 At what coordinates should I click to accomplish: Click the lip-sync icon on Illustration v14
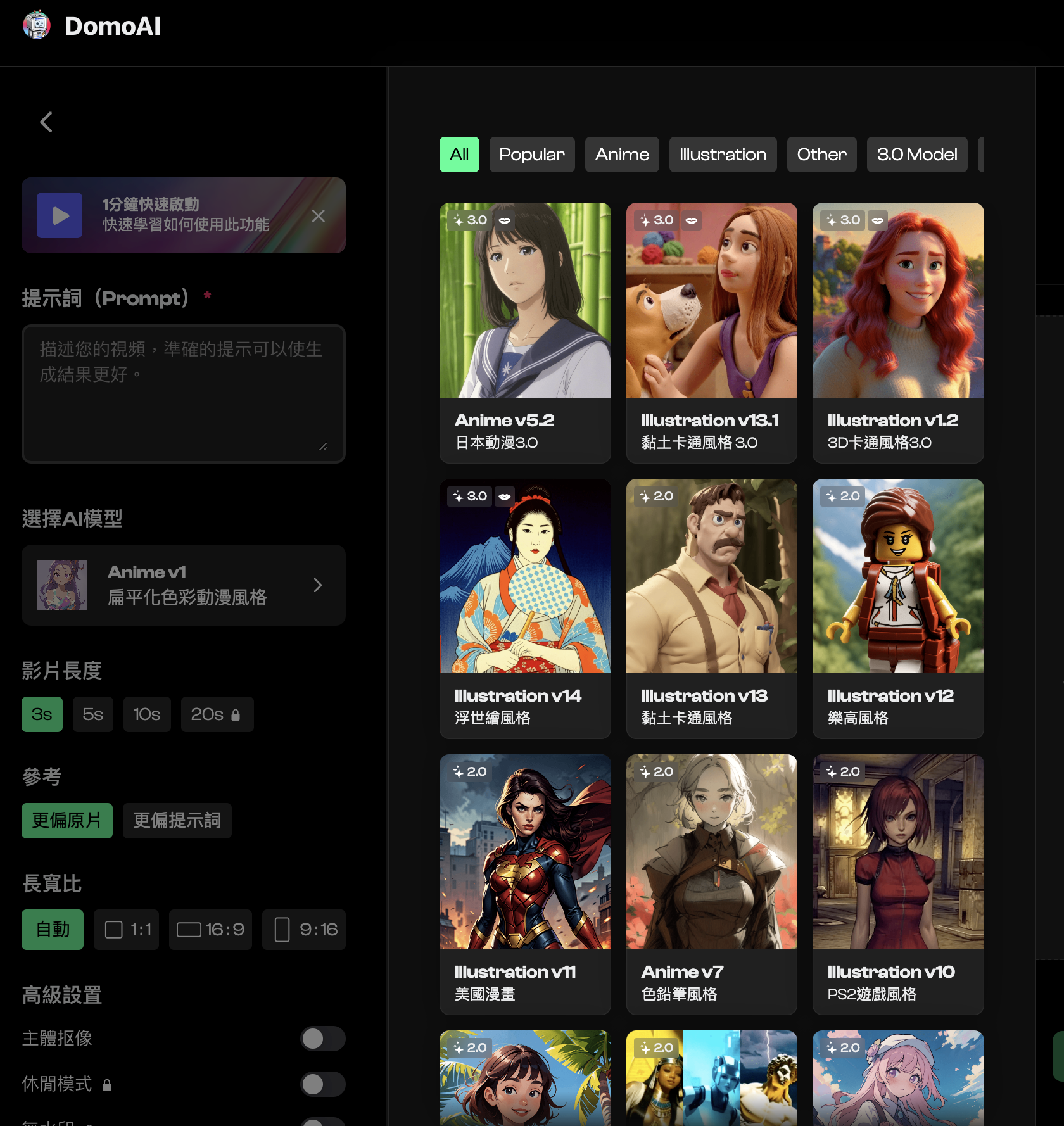505,497
